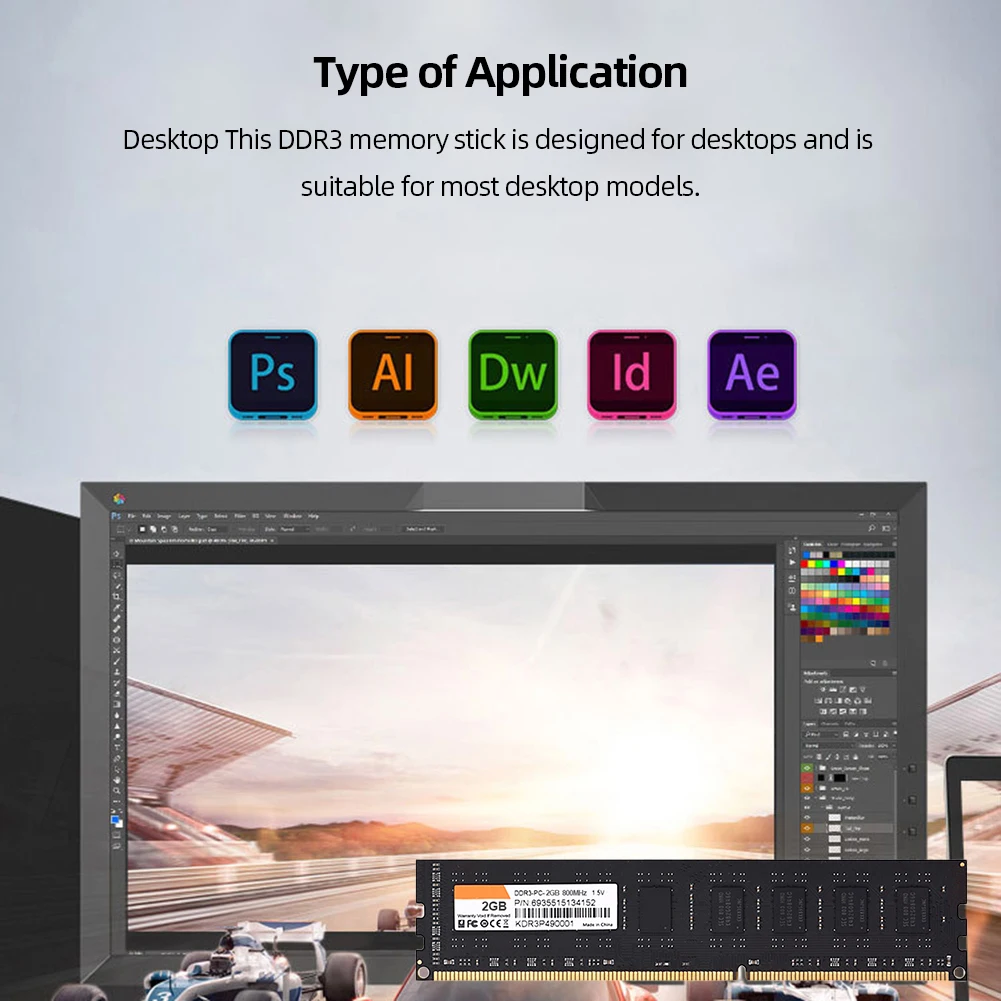Click the New Selection option icon
This screenshot has width=1001, height=1001.
click(x=142, y=529)
